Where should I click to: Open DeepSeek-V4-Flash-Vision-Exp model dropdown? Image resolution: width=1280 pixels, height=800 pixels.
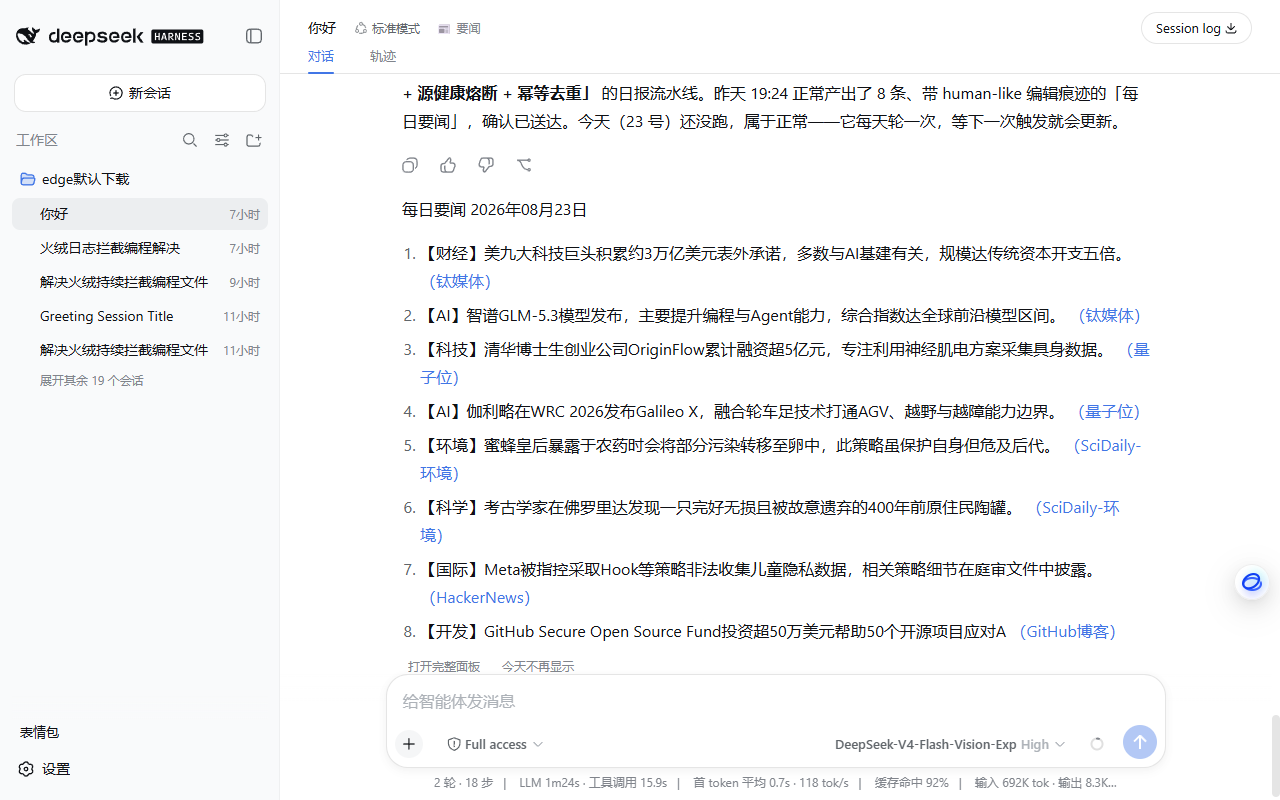pos(950,744)
